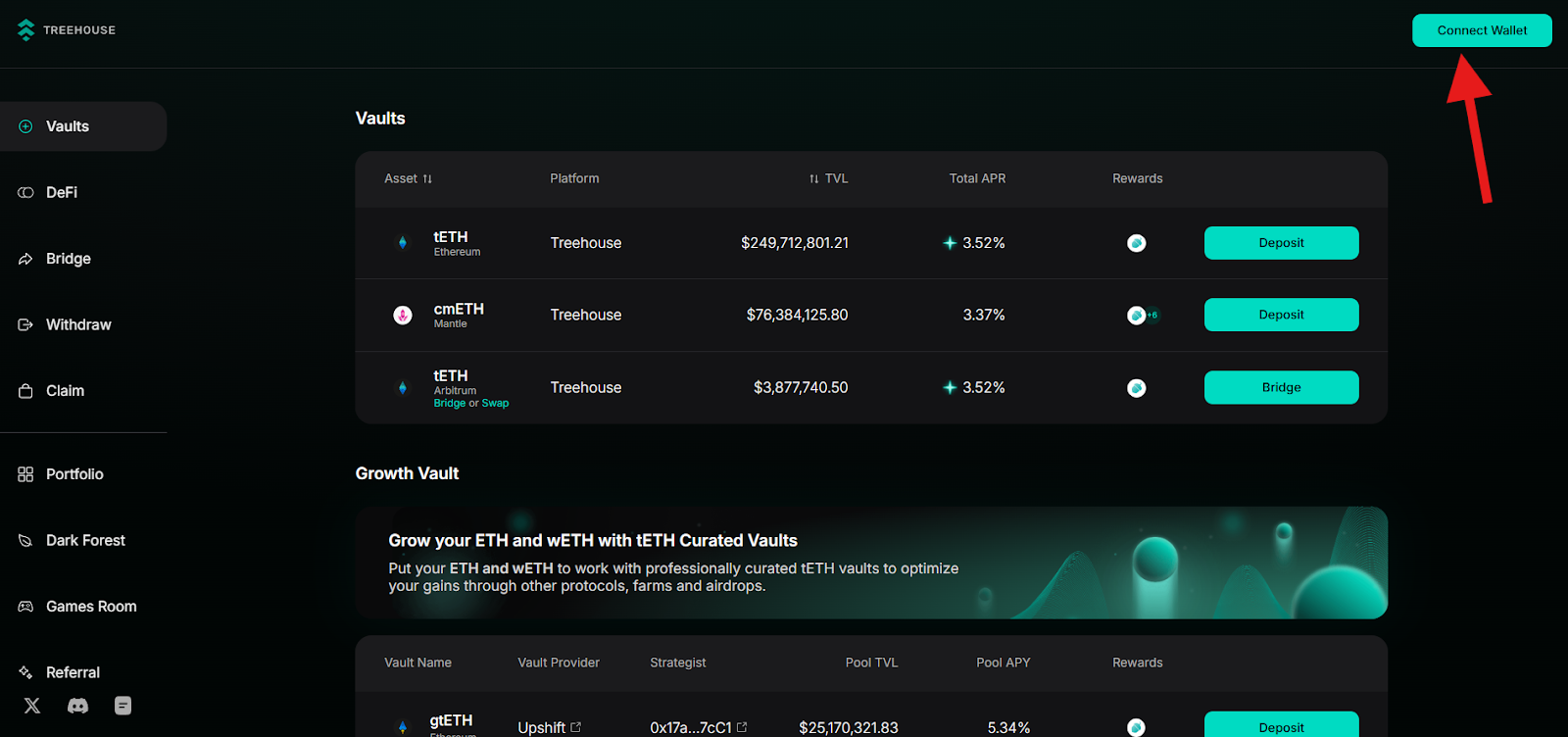Click the $76,384,125.80 TVL value
This screenshot has height=737, width=1568.
(x=797, y=315)
